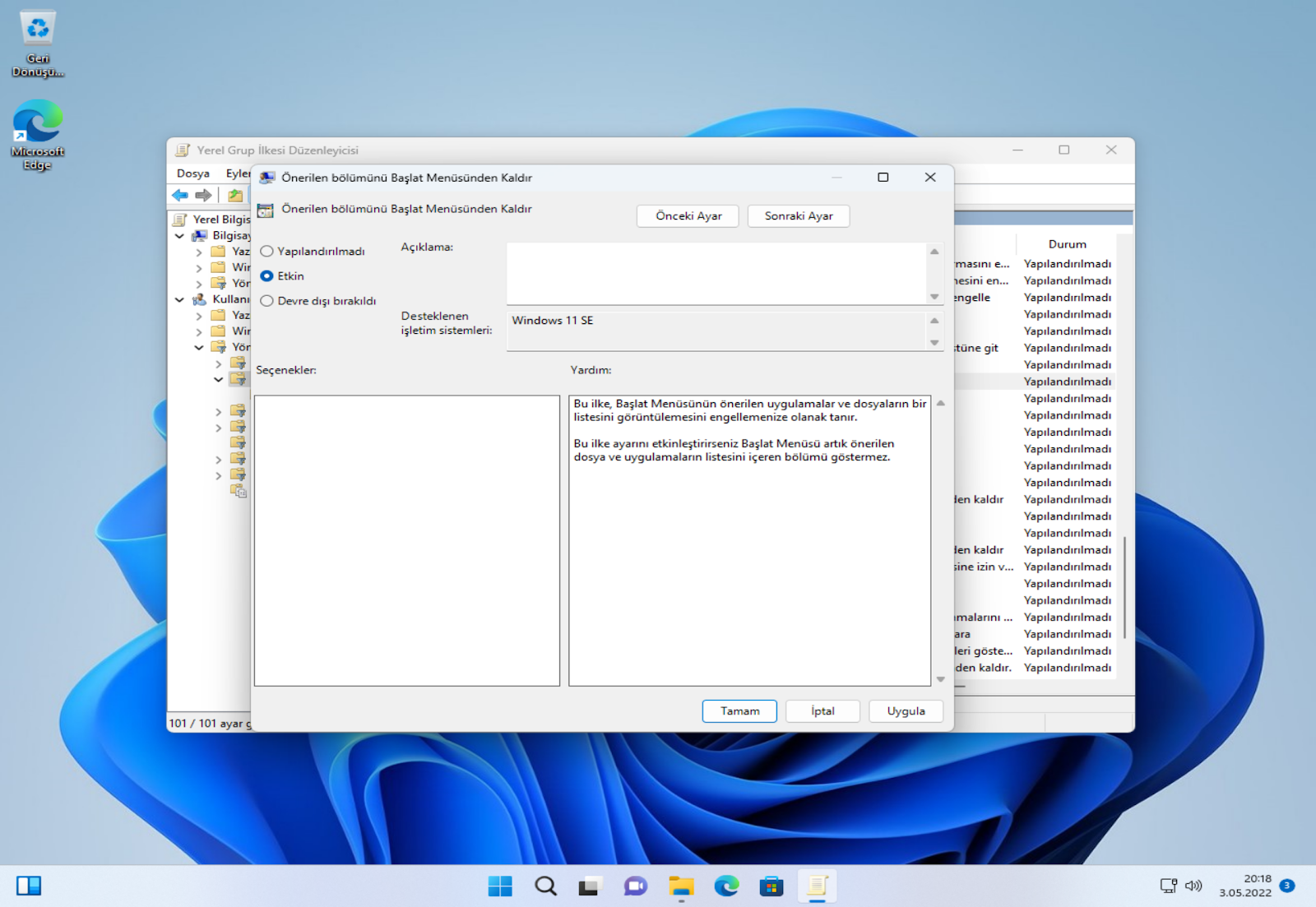Open the Eylem menu

238,174
